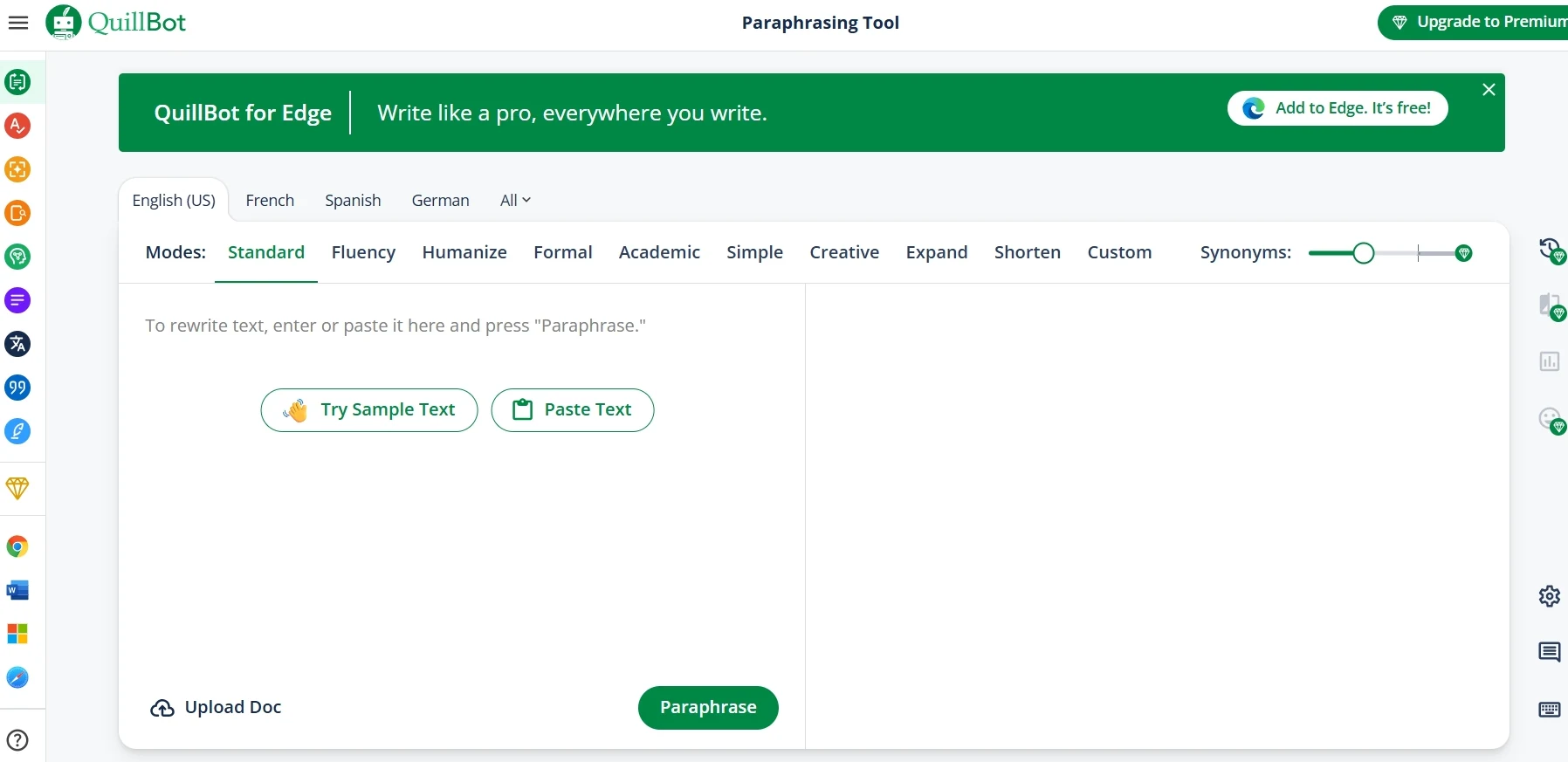Open the AI Humanizer sidebar icon

17,257
